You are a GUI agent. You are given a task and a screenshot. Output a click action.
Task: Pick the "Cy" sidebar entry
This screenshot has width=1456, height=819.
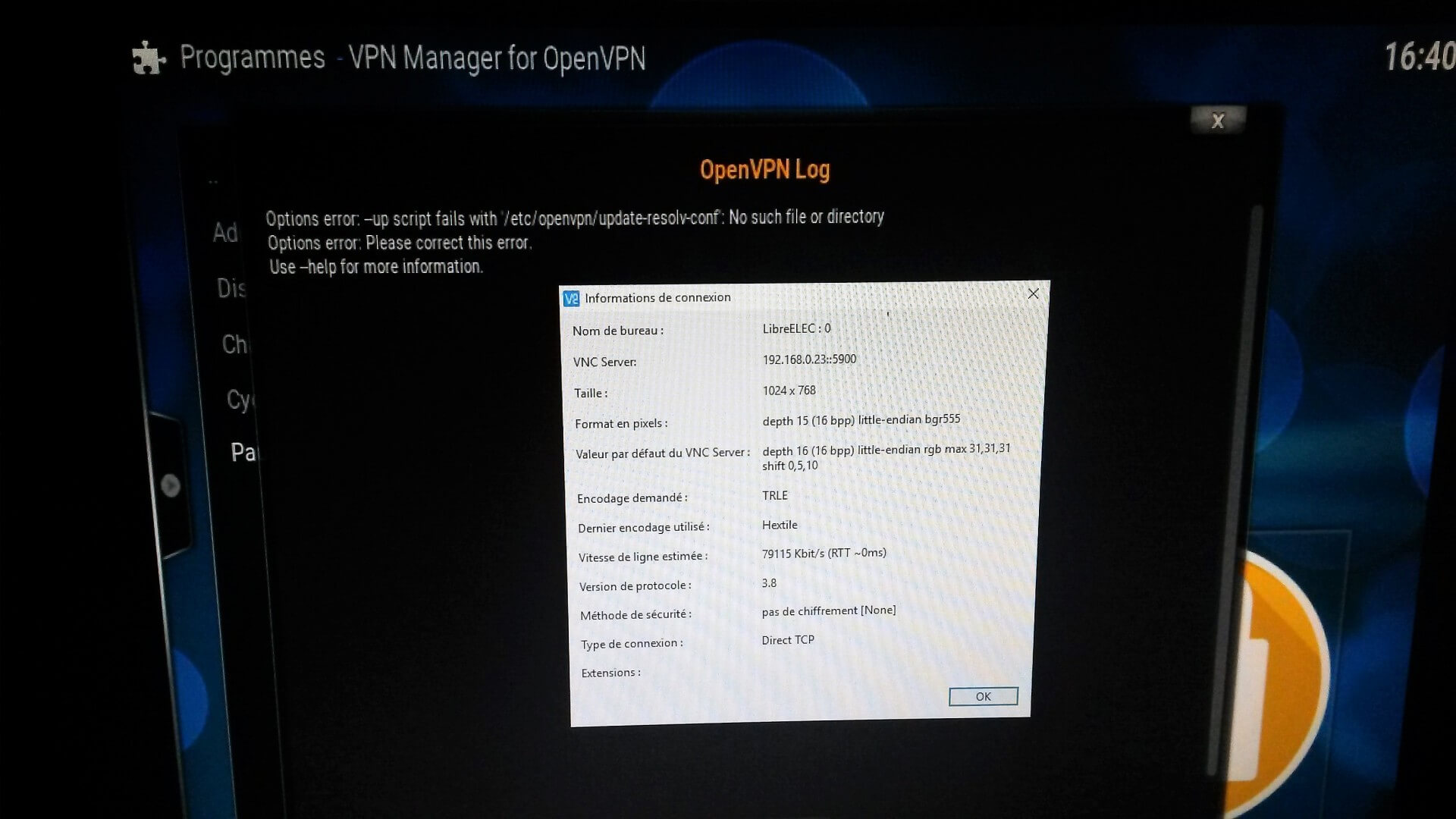coord(240,400)
